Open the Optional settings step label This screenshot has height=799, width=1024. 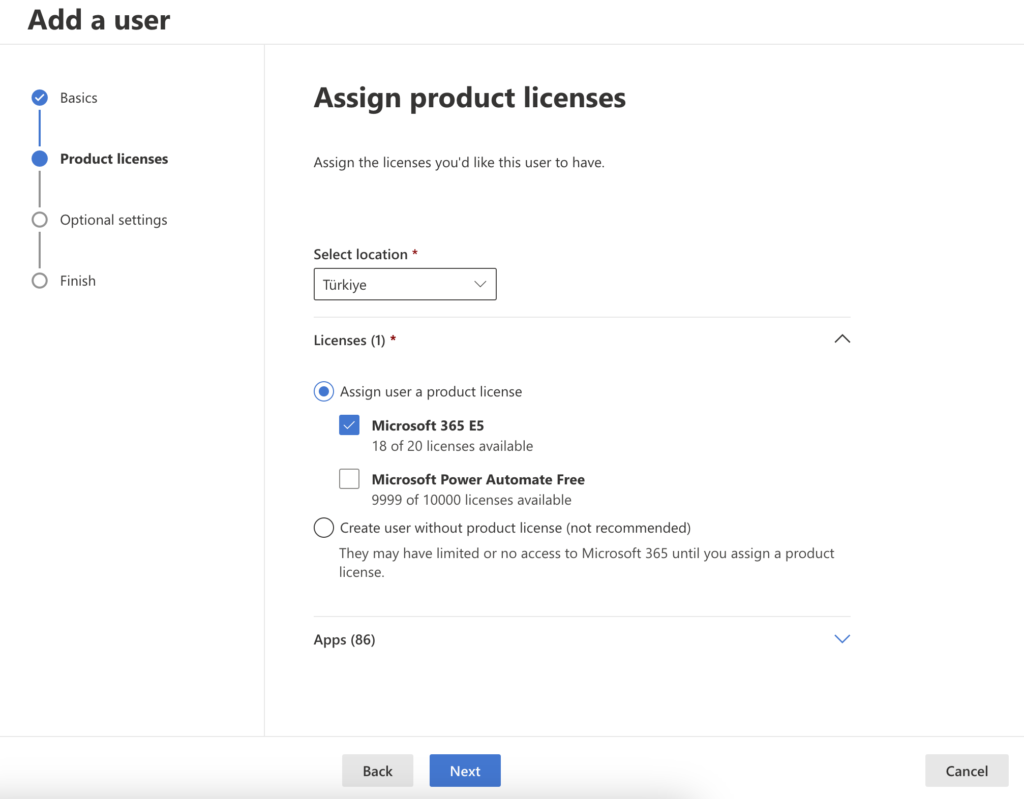click(113, 220)
